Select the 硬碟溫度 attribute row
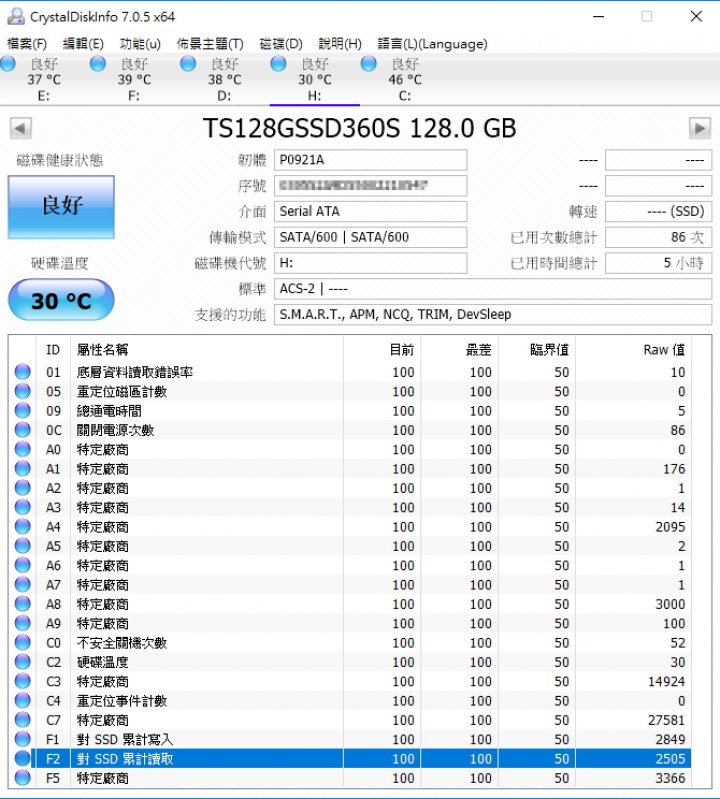The height and width of the screenshot is (799, 720). (x=350, y=662)
